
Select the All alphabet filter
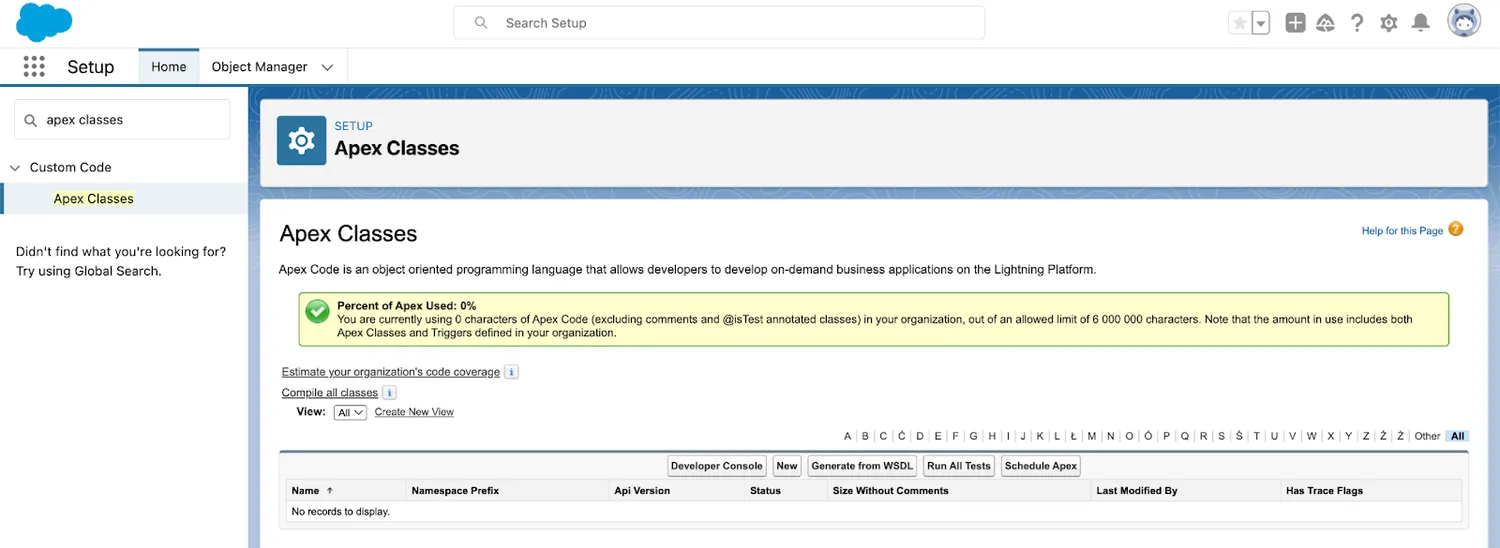pyautogui.click(x=1458, y=436)
